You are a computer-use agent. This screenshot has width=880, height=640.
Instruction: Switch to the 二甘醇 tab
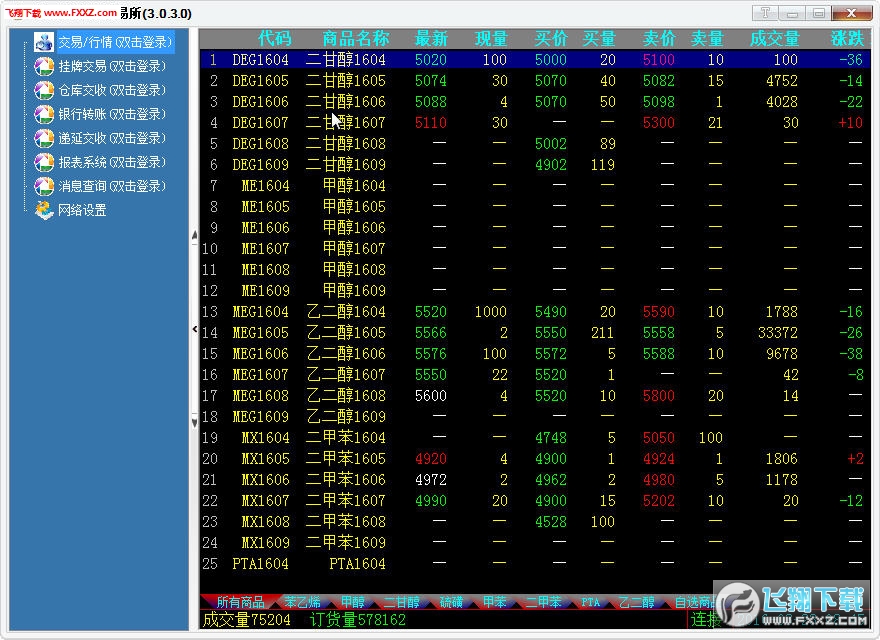pyautogui.click(x=403, y=602)
